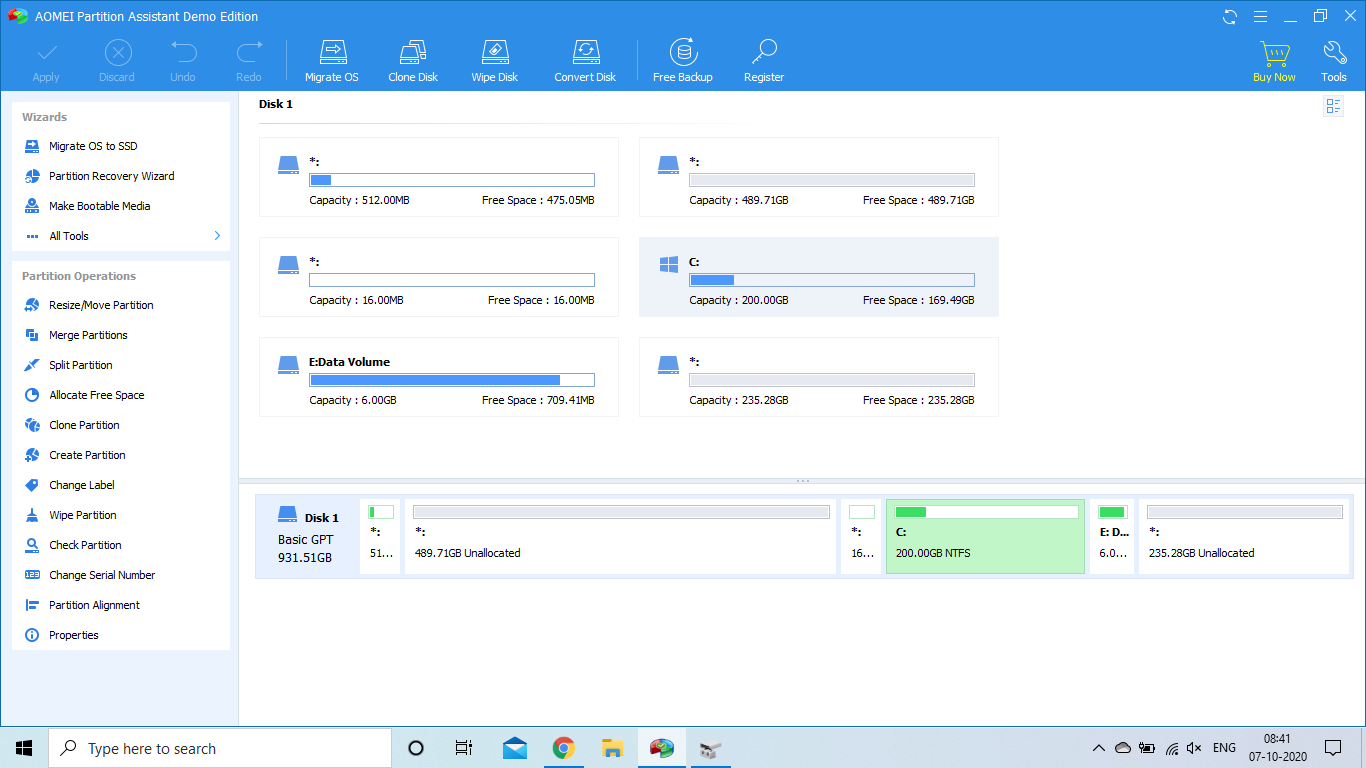Image resolution: width=1366 pixels, height=768 pixels.
Task: Select the 512.00MB partition card
Action: 439,177
